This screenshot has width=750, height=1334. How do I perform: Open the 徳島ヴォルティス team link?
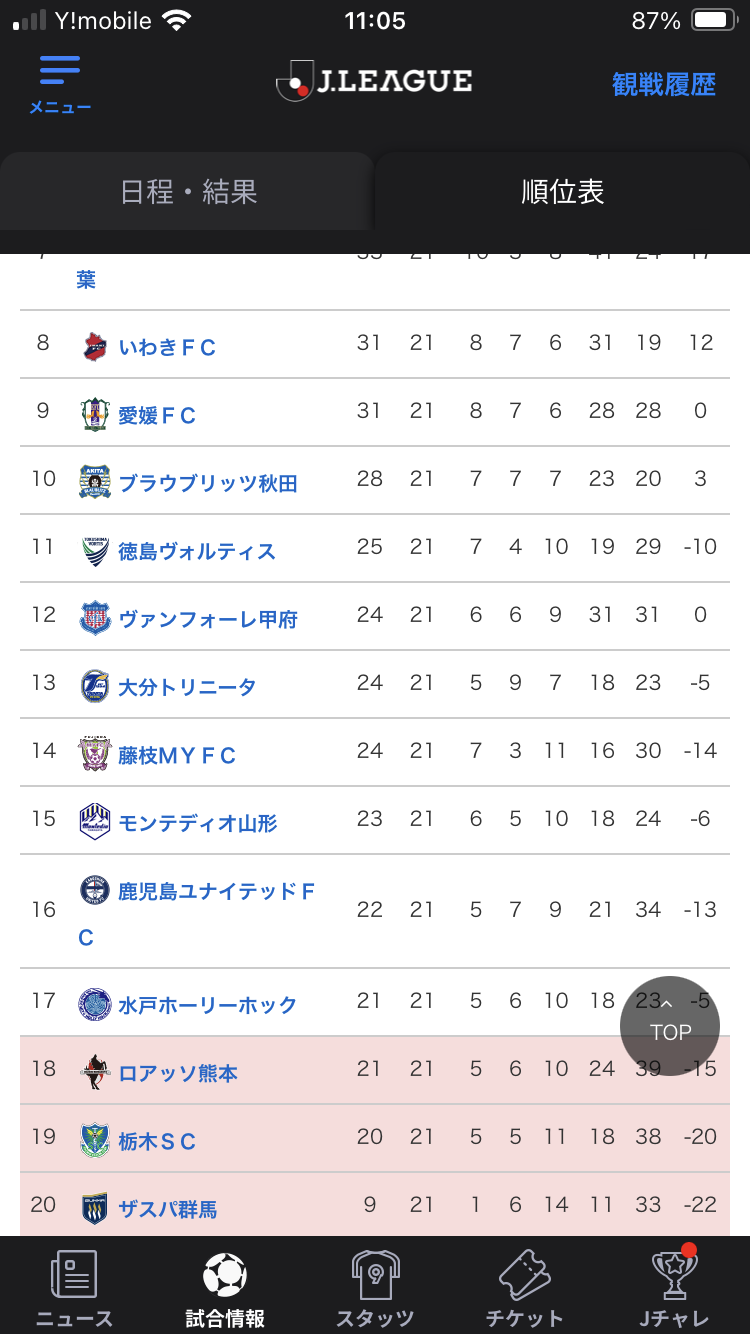pos(197,551)
